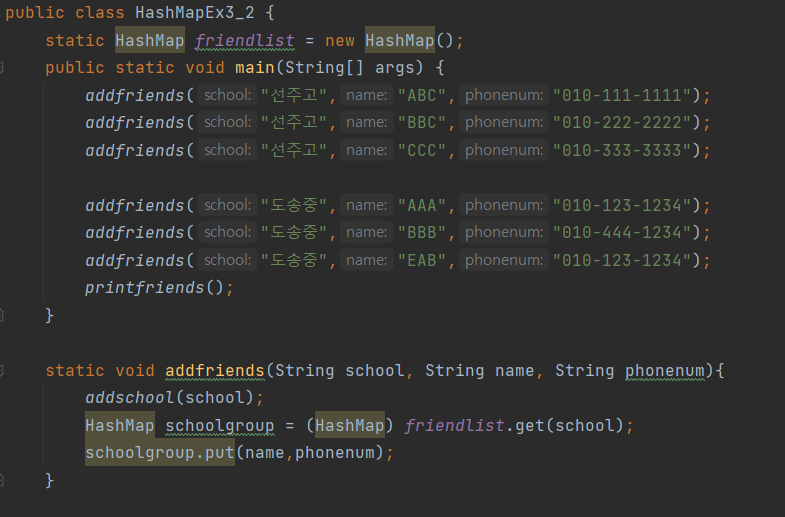Click the underlined schoolgroup variable declaration

coord(220,425)
